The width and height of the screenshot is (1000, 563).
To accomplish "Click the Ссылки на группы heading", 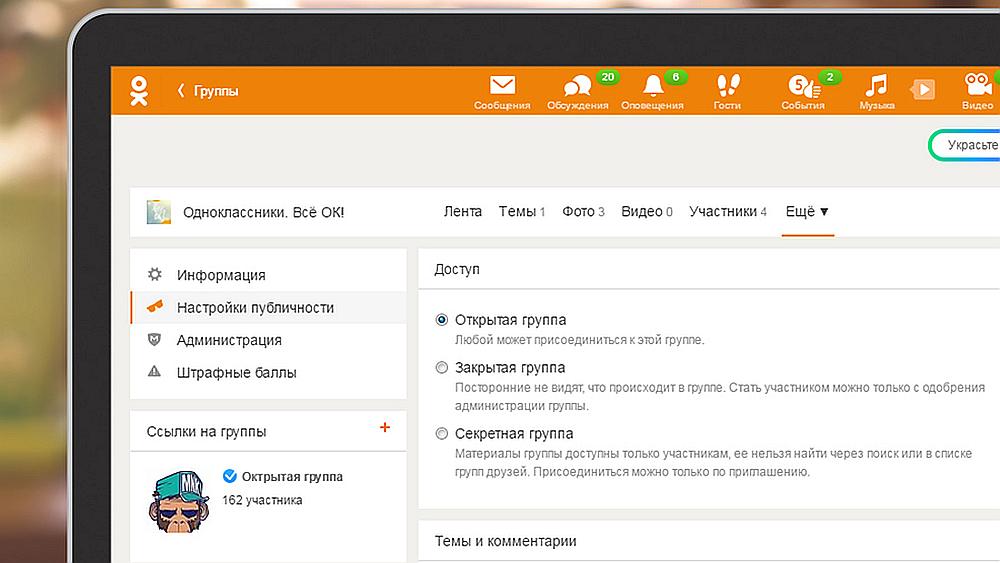I will coord(206,432).
